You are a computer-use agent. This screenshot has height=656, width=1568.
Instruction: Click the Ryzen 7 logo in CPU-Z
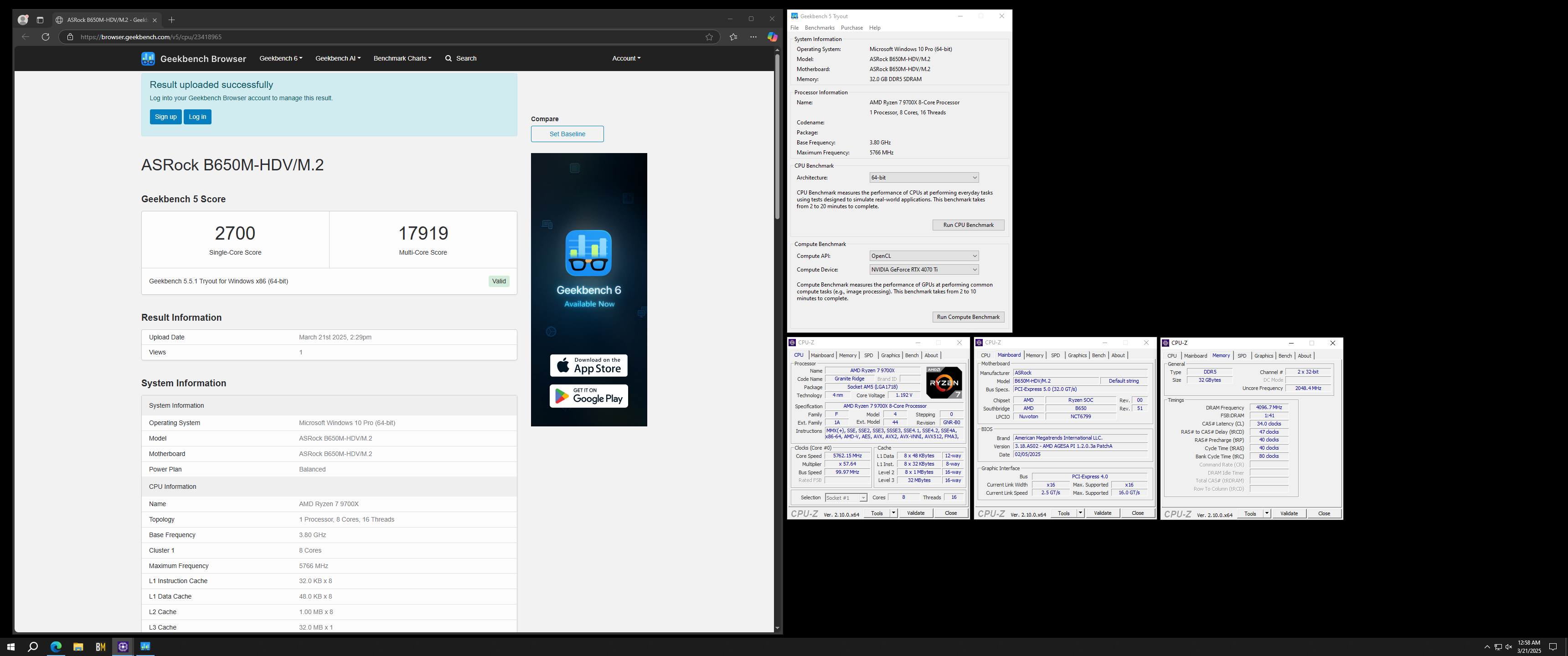pos(944,383)
